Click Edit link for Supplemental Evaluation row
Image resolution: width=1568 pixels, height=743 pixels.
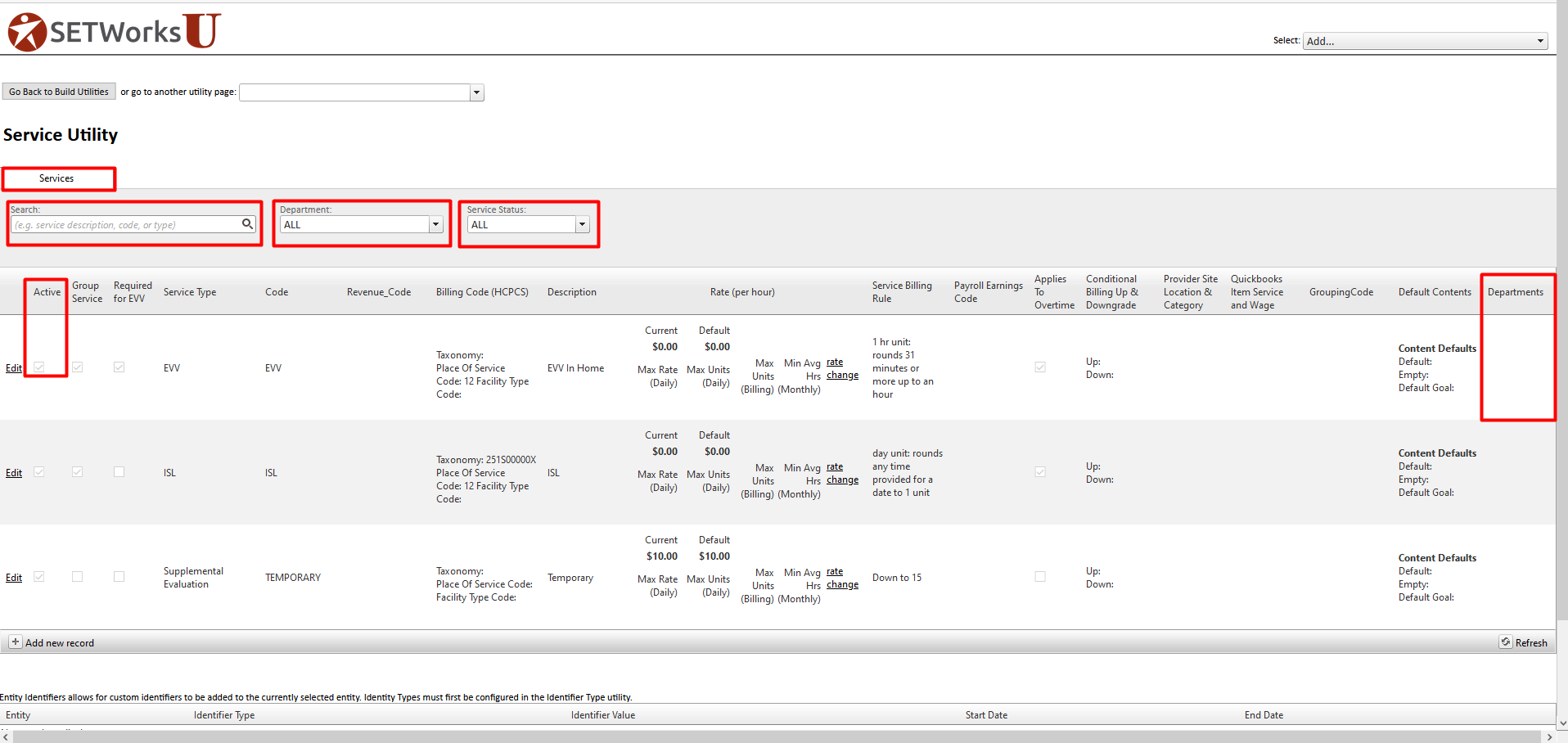(14, 578)
